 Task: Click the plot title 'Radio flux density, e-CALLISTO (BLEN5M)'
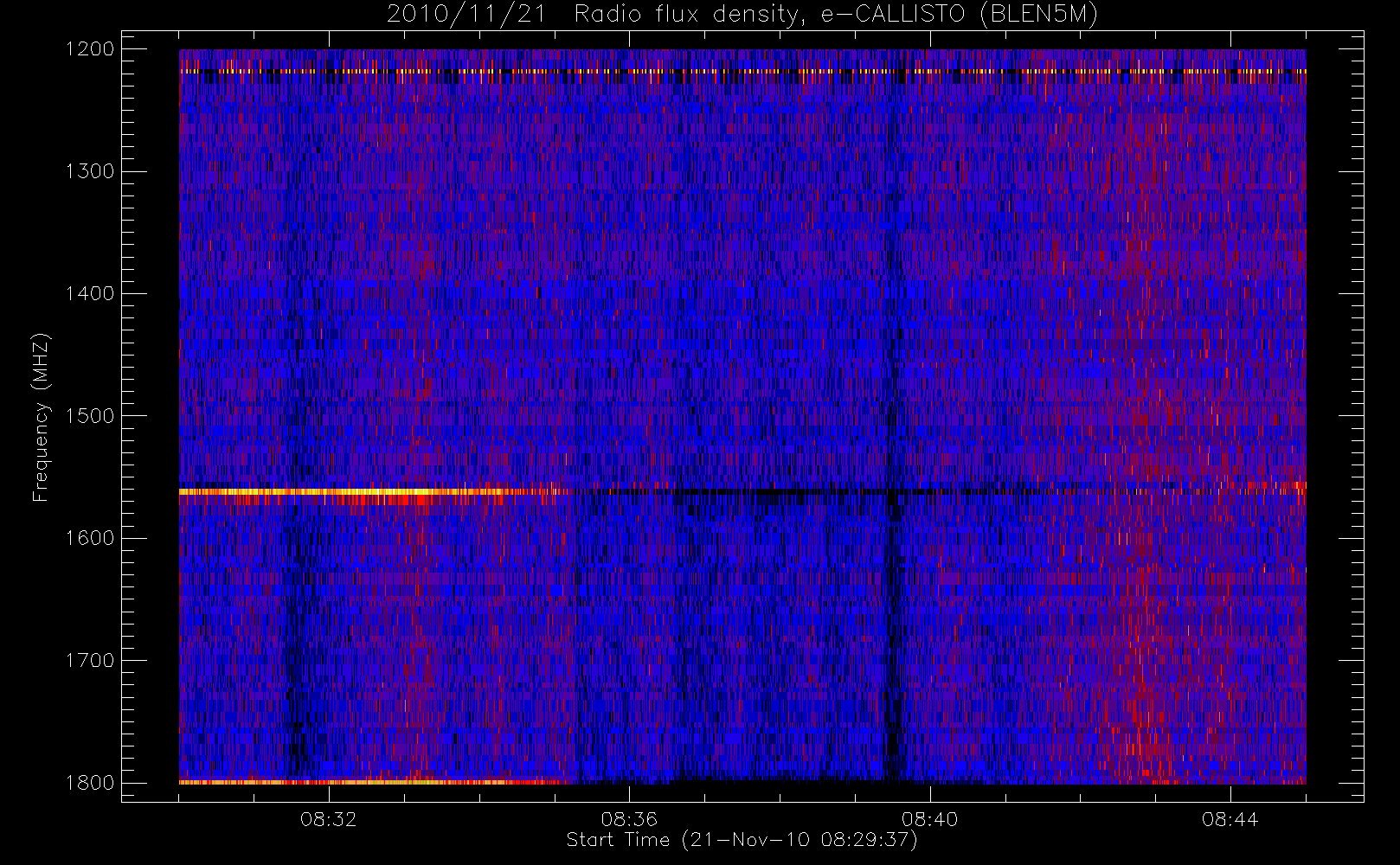[x=836, y=15]
